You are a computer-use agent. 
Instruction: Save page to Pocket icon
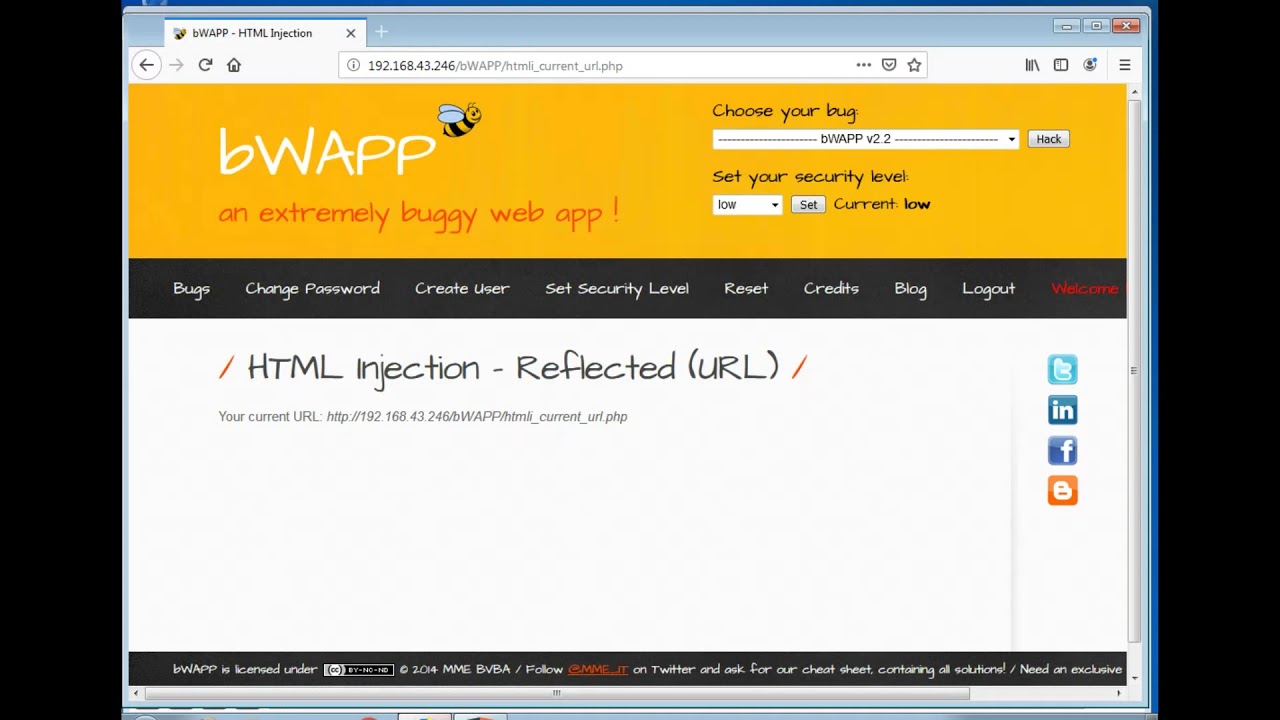tap(889, 65)
